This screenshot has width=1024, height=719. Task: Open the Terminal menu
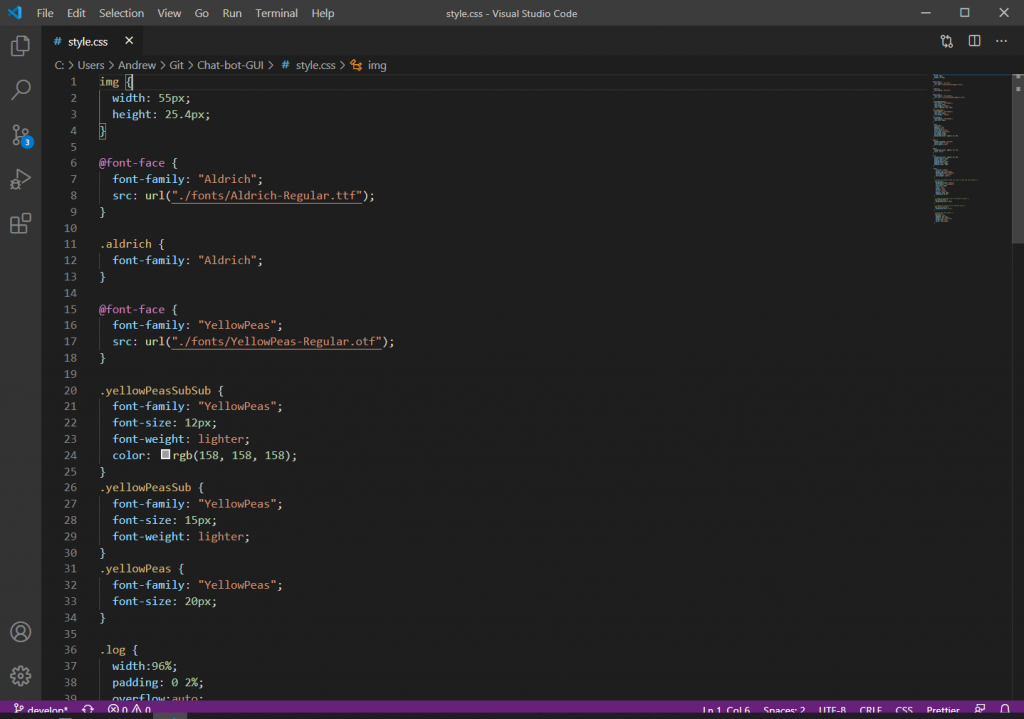276,13
